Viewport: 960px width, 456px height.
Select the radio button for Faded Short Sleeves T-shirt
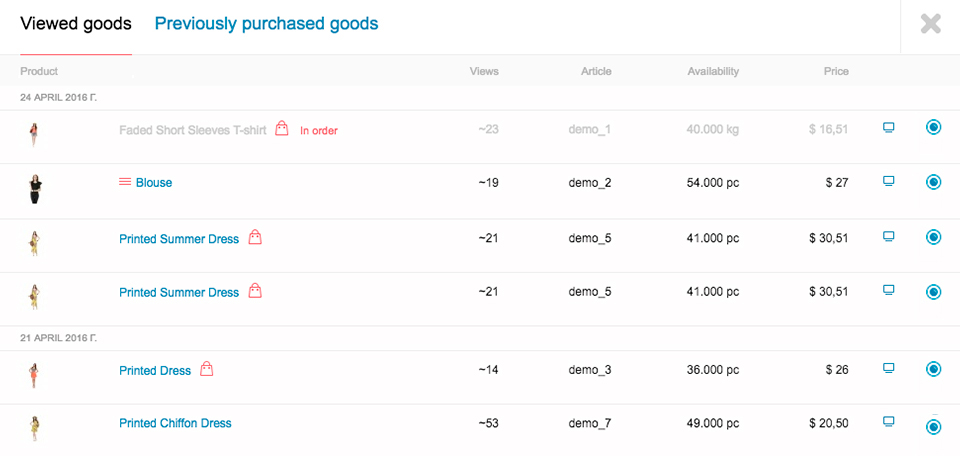(x=933, y=127)
